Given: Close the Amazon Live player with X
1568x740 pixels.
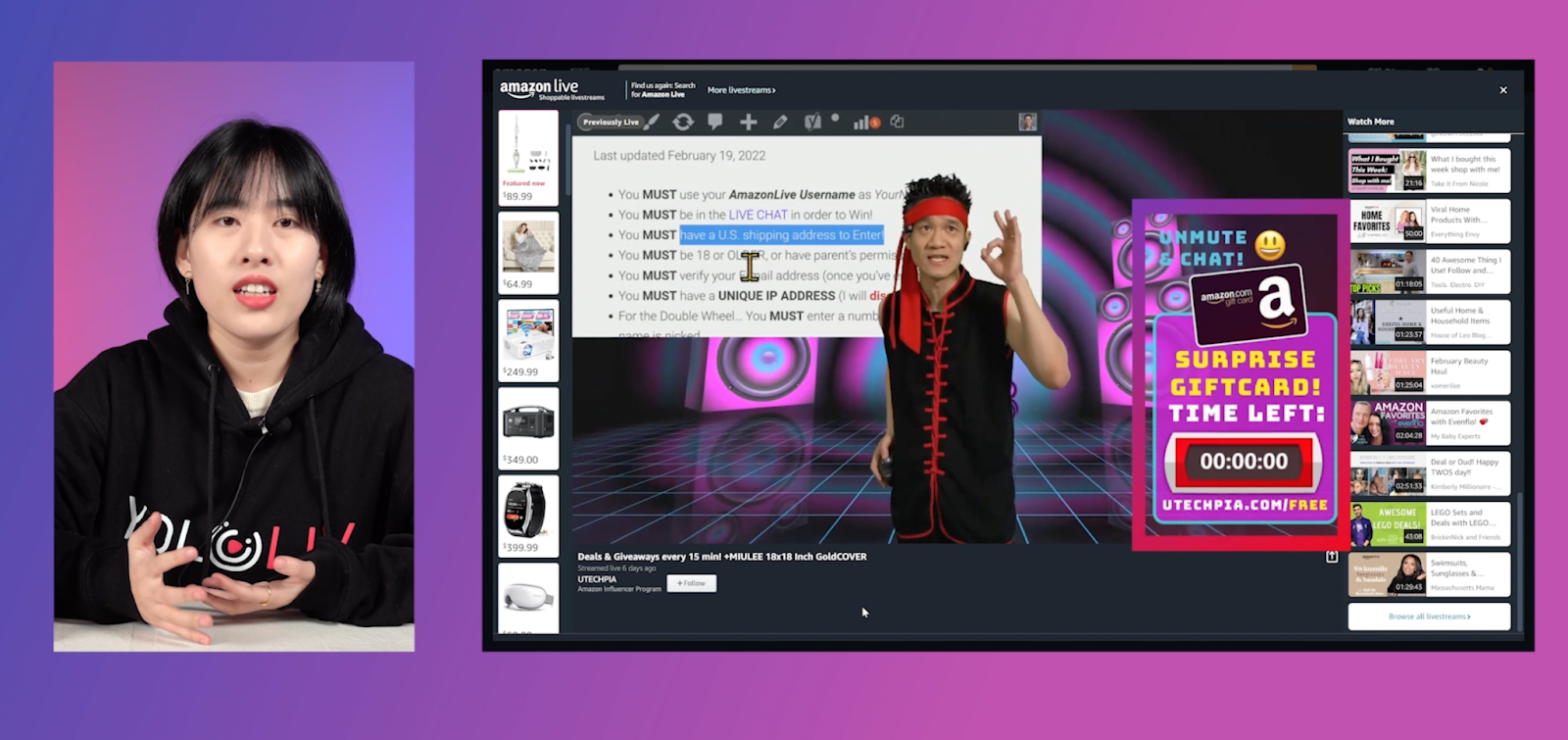Looking at the screenshot, I should [1503, 90].
